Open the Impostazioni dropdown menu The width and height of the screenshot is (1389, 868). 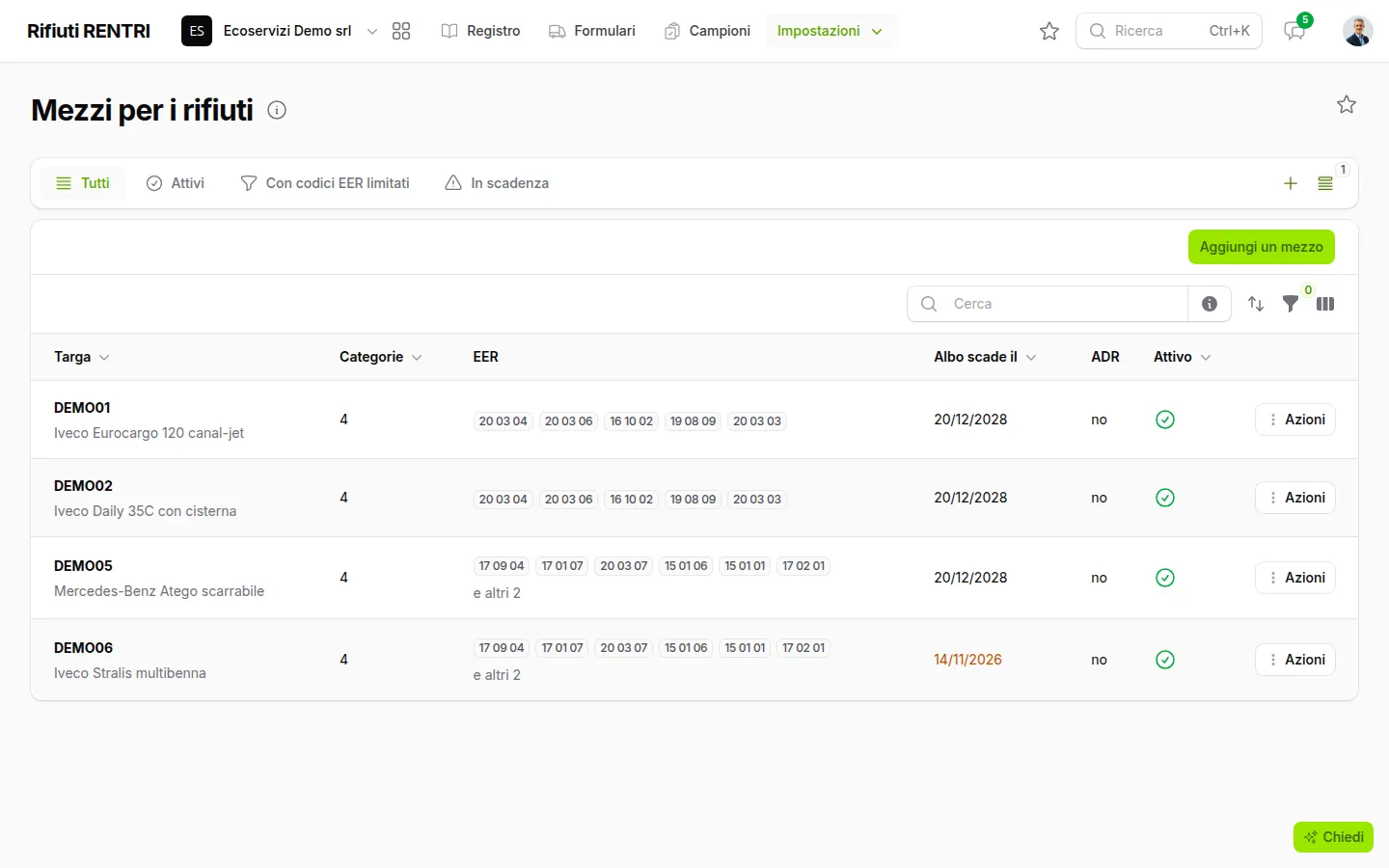pyautogui.click(x=831, y=31)
